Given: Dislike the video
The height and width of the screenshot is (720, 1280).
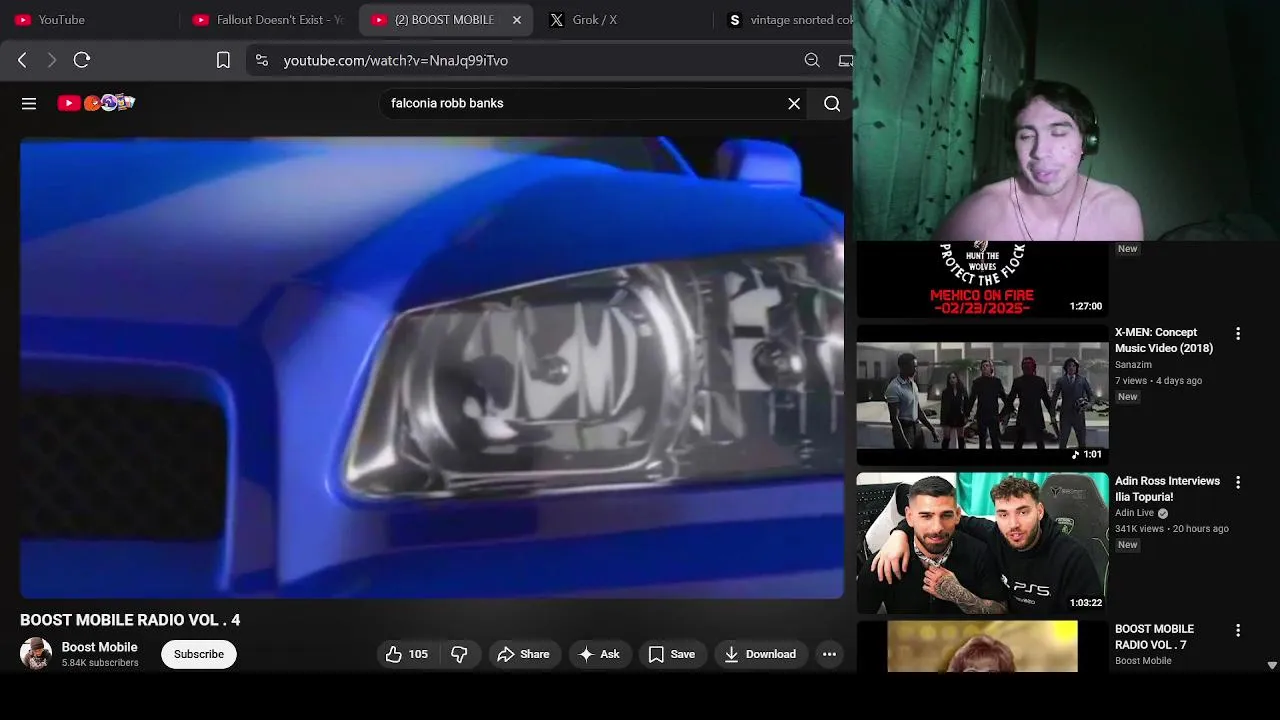Looking at the screenshot, I should pyautogui.click(x=459, y=654).
